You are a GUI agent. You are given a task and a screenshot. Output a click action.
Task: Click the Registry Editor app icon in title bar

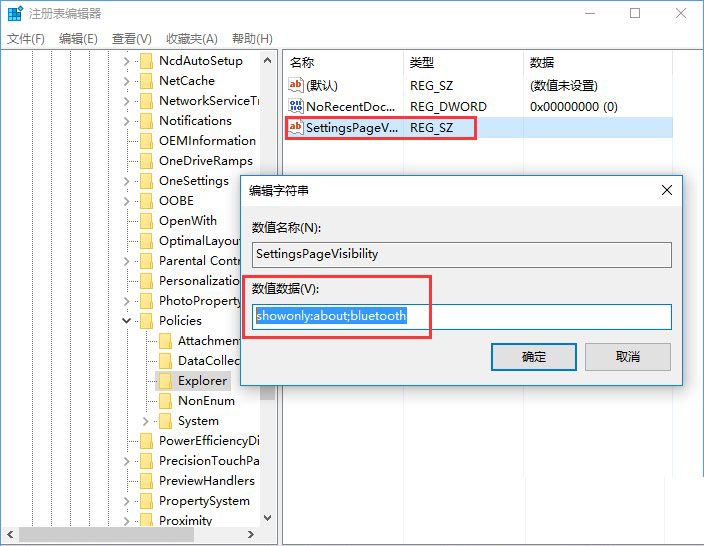pyautogui.click(x=14, y=14)
